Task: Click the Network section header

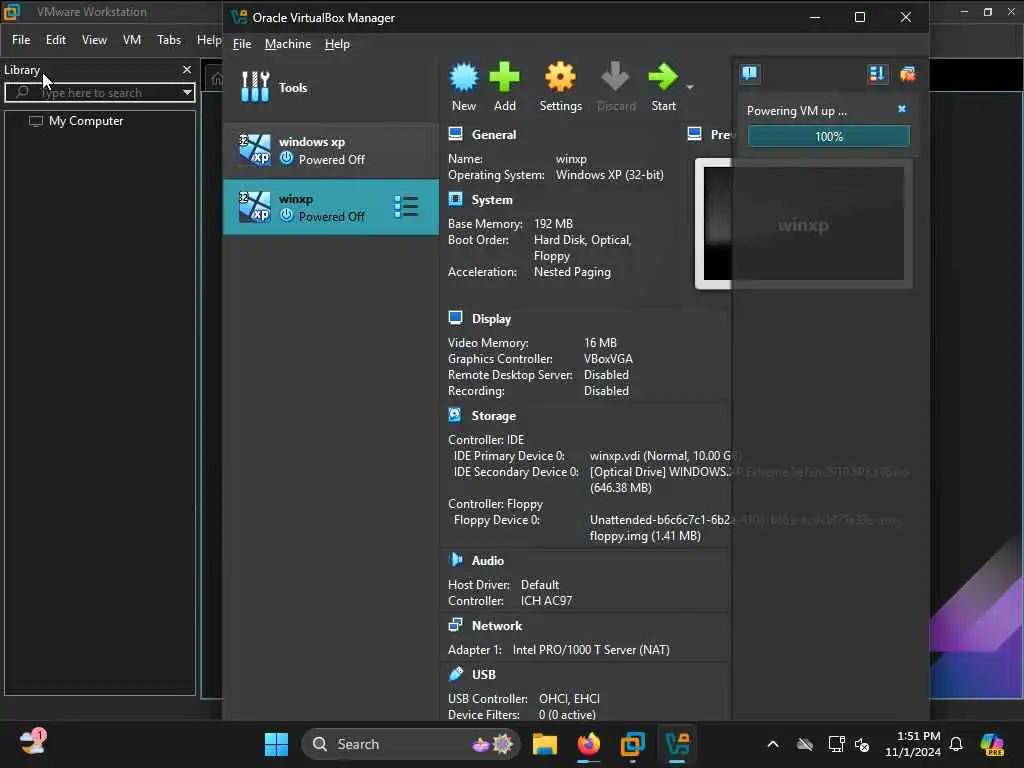Action: tap(496, 626)
